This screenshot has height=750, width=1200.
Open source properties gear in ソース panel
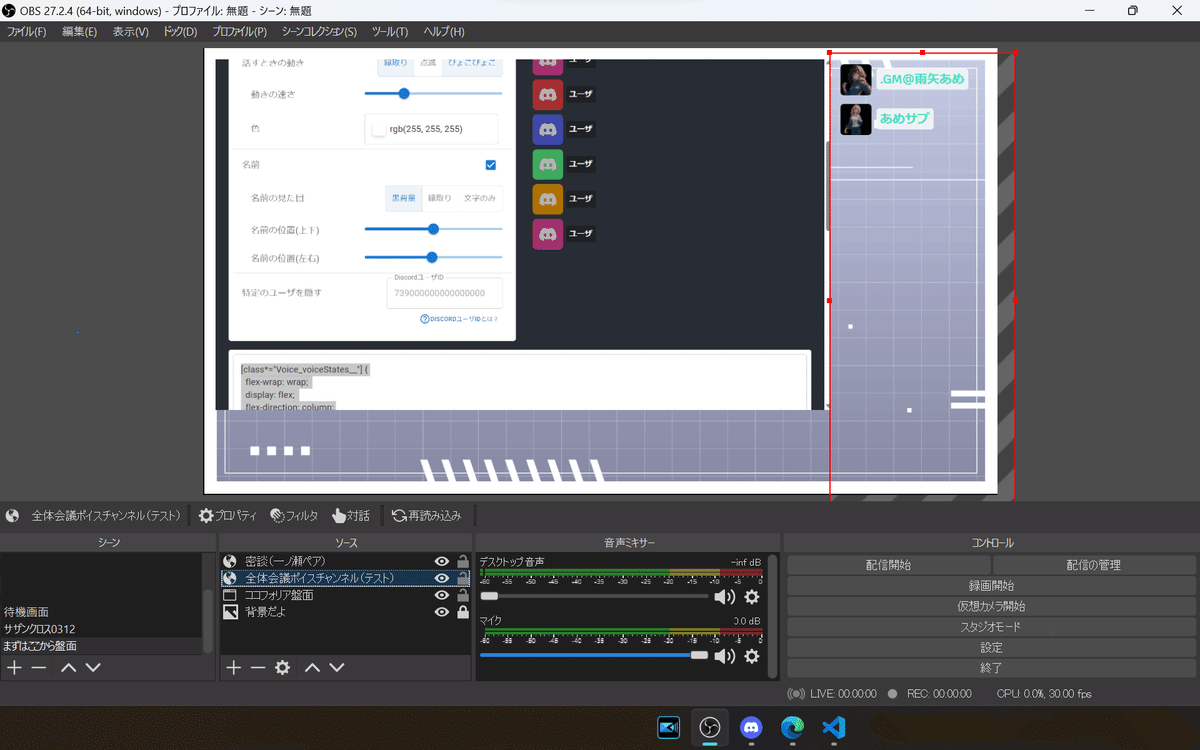pos(282,667)
